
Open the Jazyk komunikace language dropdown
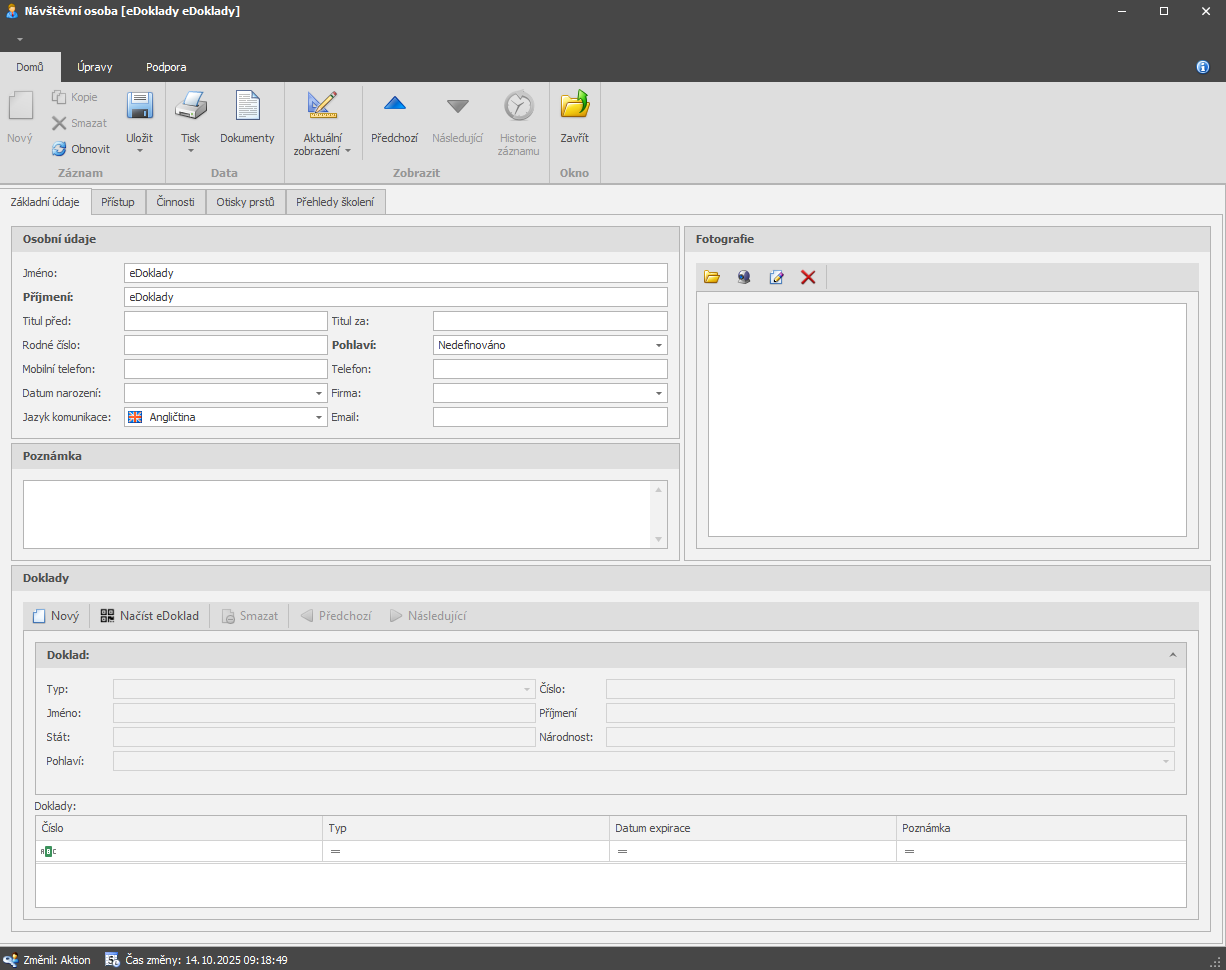click(319, 417)
